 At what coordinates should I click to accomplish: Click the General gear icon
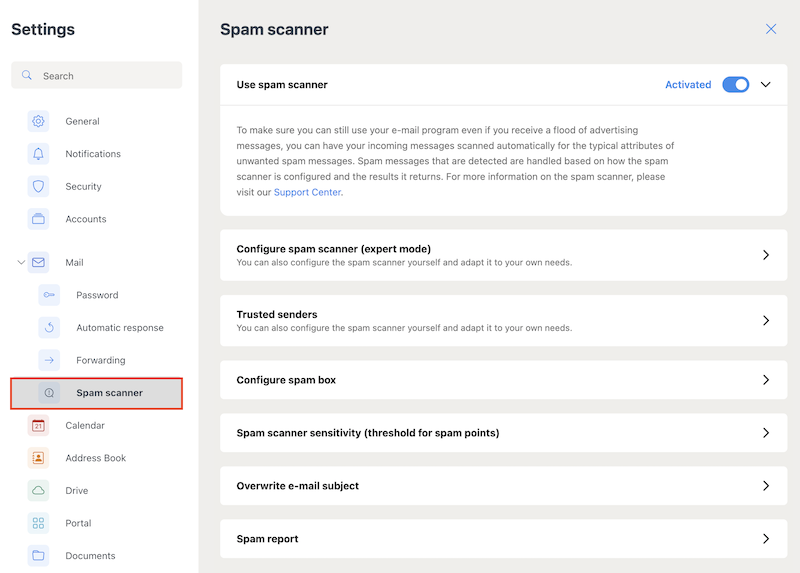tap(38, 121)
